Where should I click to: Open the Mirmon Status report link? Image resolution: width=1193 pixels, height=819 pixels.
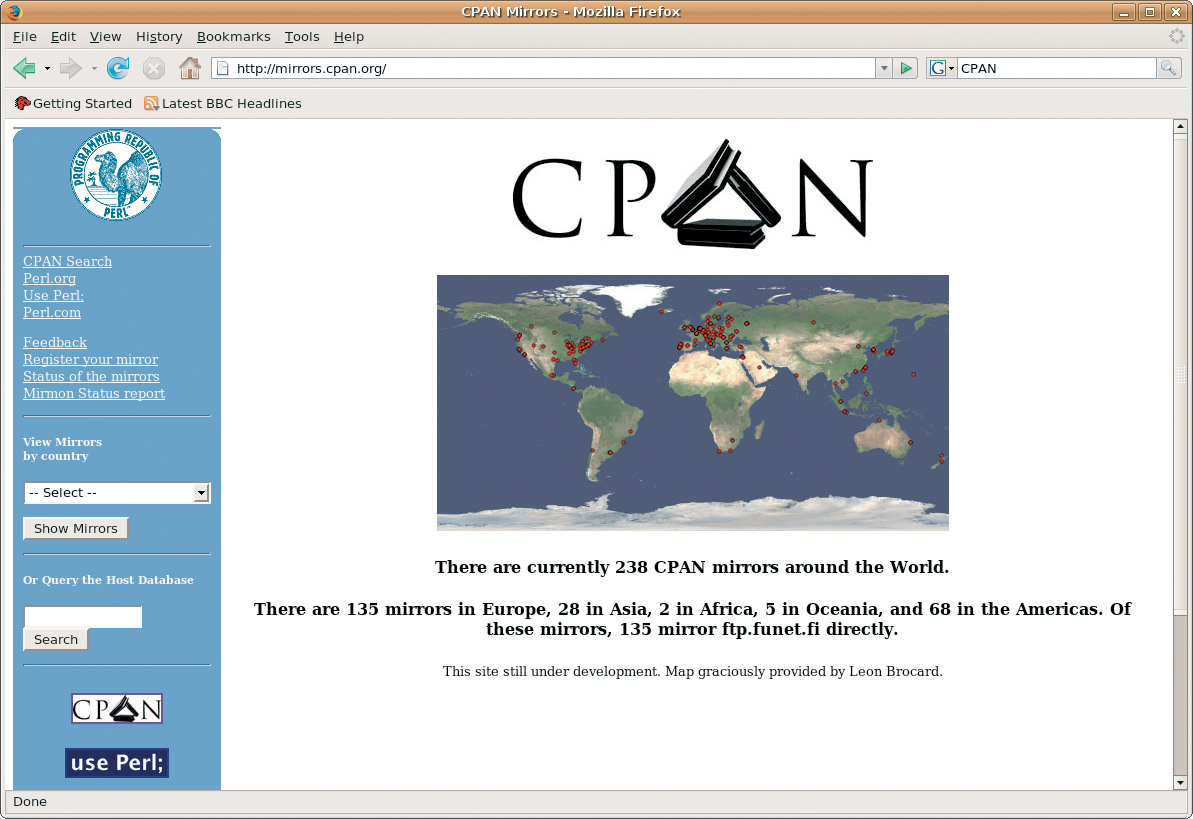point(94,394)
